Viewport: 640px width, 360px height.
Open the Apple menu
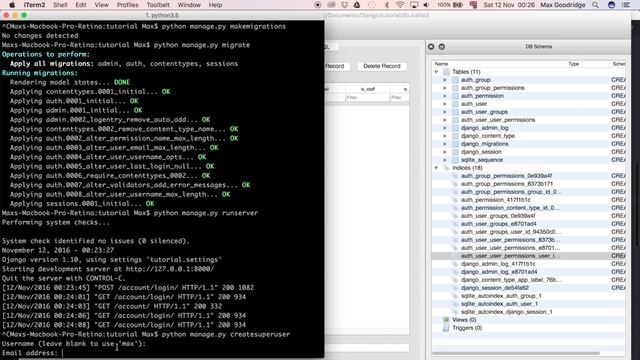[x=12, y=5]
